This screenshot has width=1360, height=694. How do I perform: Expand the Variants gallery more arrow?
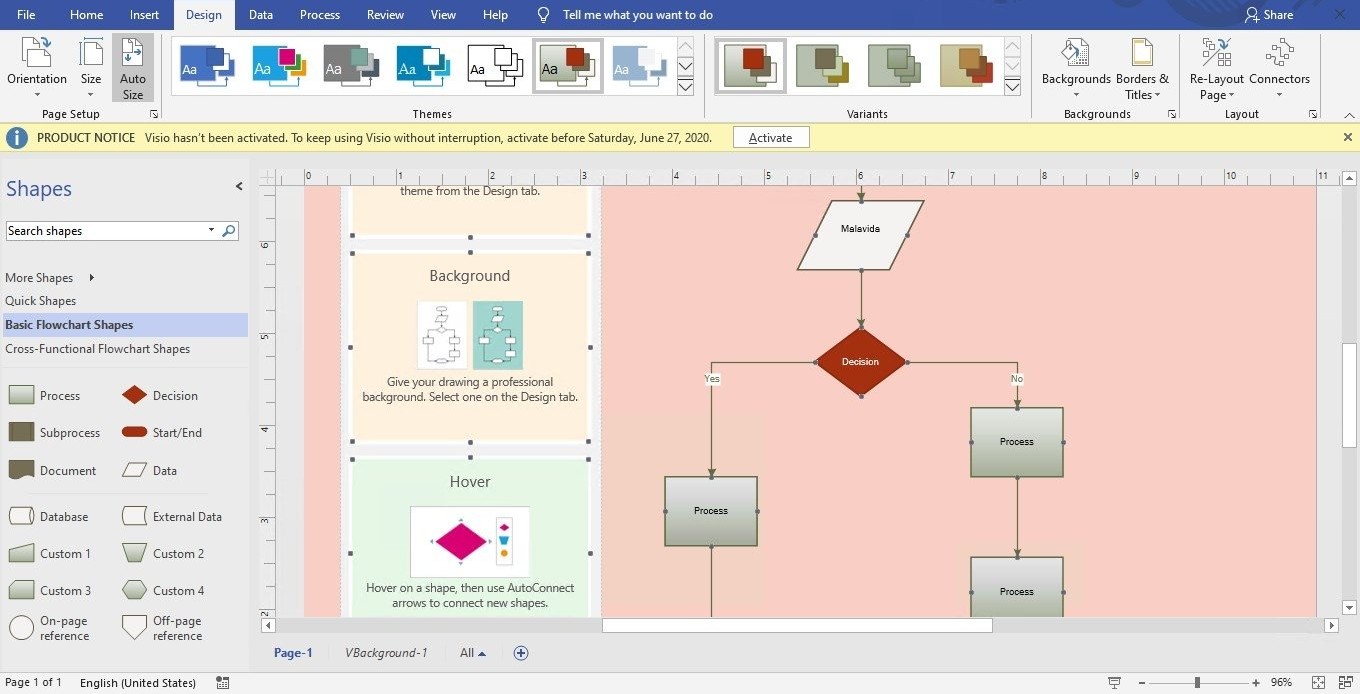click(x=1012, y=87)
